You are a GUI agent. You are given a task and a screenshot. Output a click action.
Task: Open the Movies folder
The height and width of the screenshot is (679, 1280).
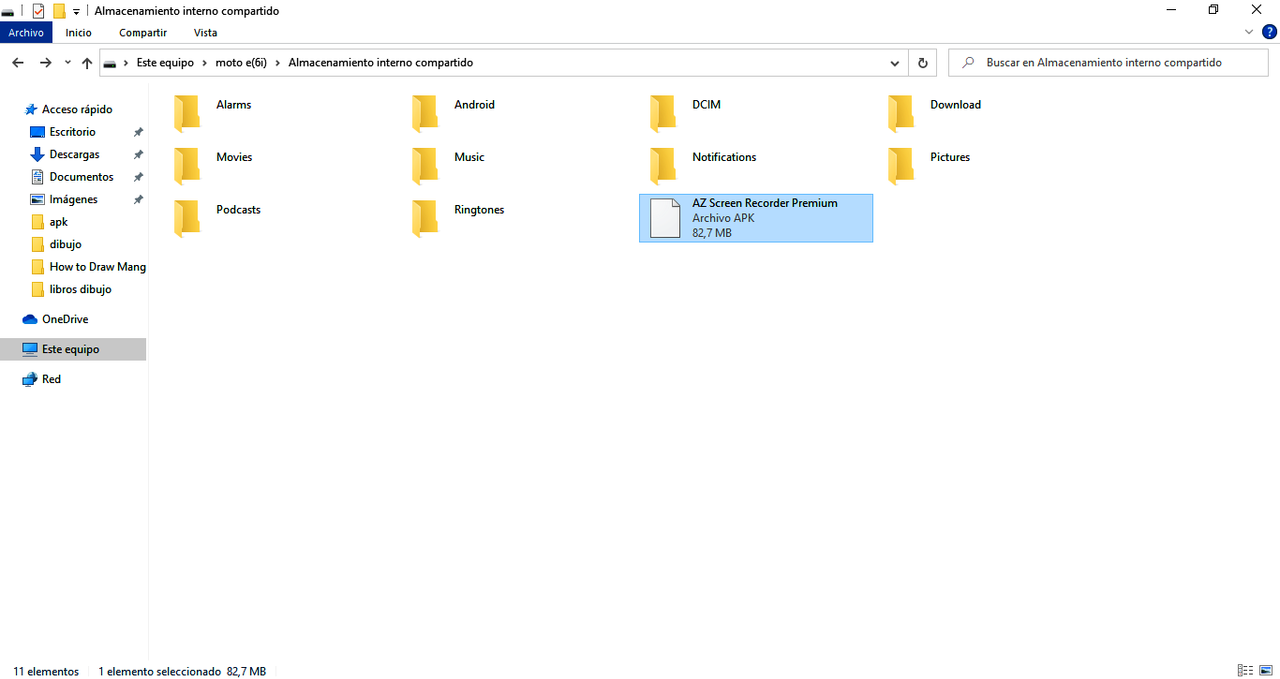tap(214, 165)
